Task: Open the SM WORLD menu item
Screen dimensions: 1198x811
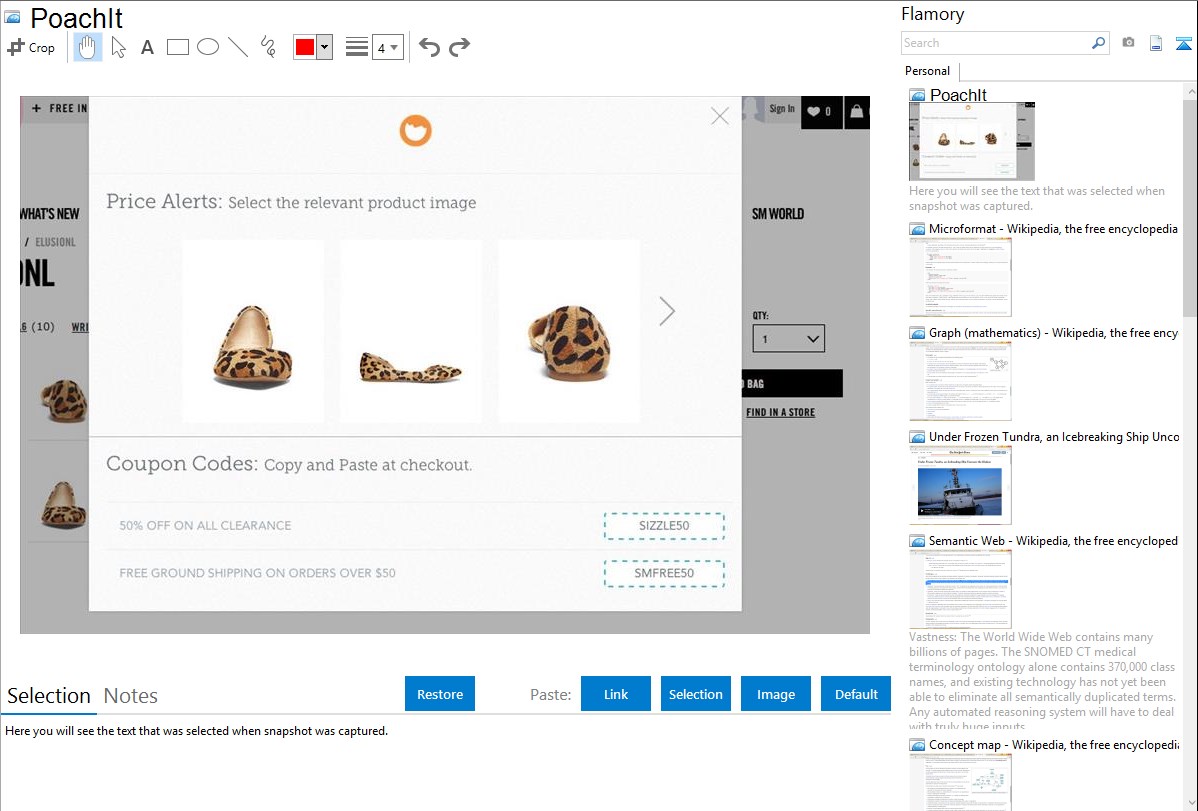Action: [778, 214]
